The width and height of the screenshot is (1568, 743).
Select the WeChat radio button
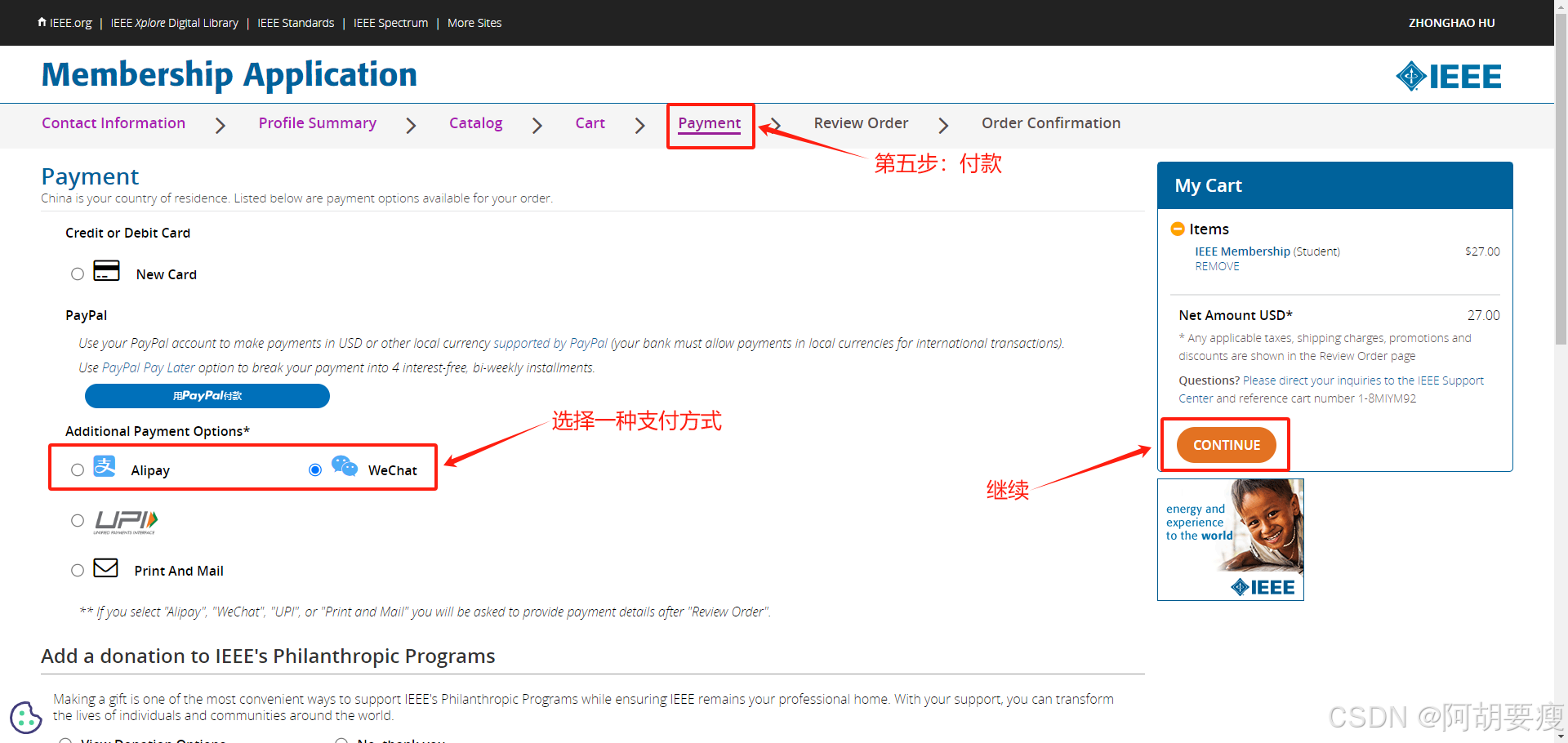pos(315,470)
